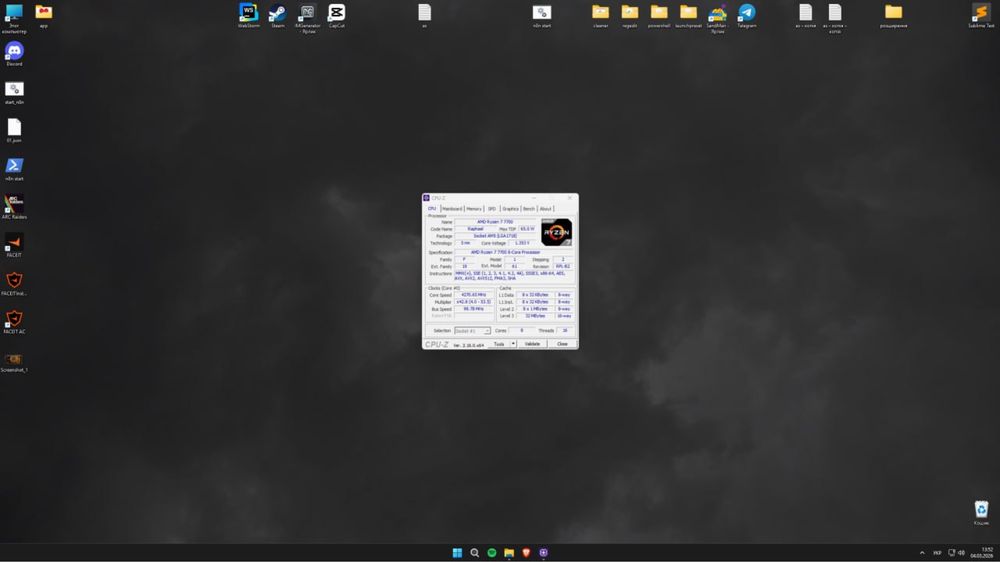Select the FACEIT AC desktop icon
Viewport: 1000px width, 562px height.
click(x=14, y=322)
